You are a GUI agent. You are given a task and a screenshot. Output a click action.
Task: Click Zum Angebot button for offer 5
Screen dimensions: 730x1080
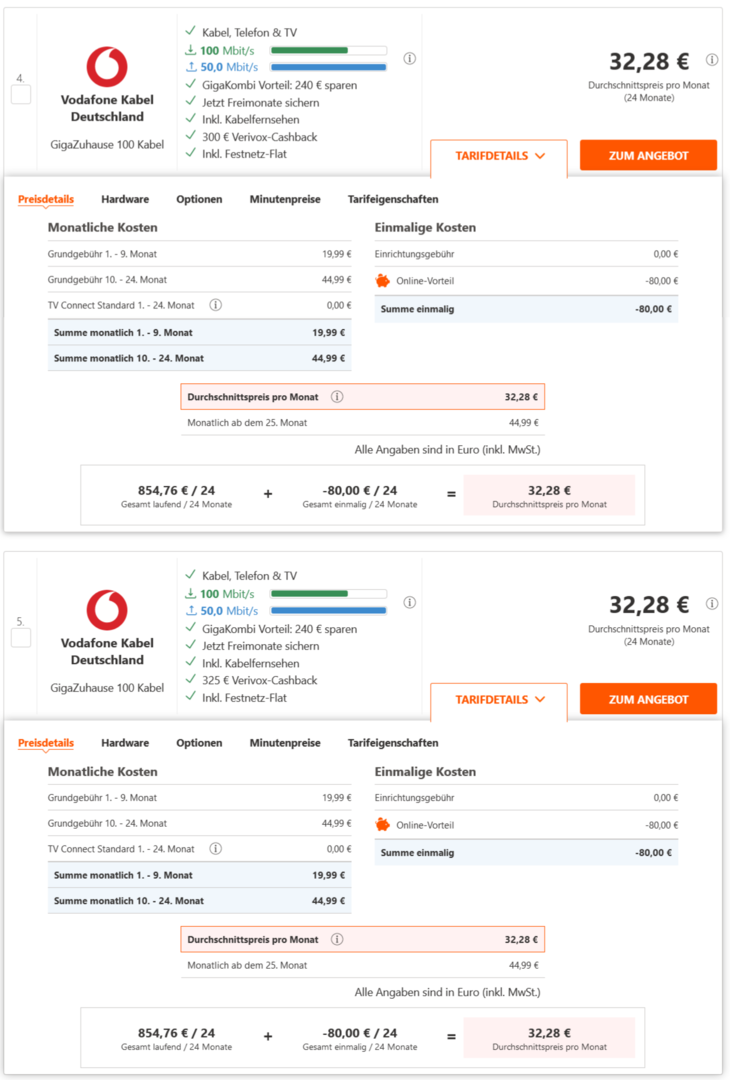tap(648, 700)
